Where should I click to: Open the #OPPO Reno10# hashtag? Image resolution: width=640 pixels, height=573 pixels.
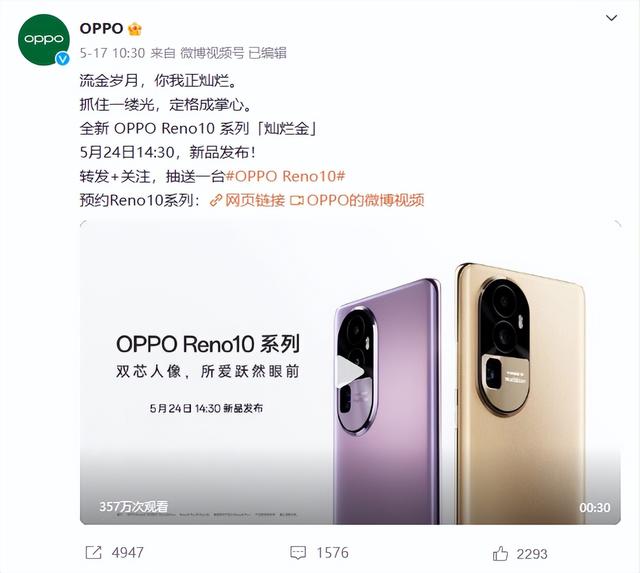click(285, 176)
